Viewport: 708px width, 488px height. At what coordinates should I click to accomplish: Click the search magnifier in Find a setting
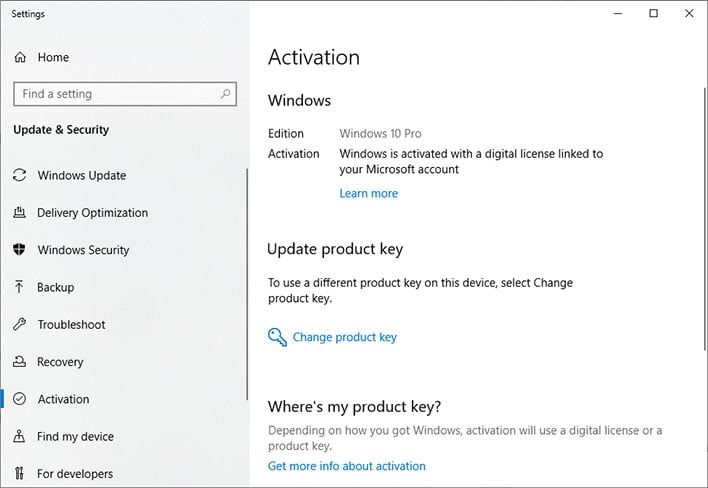225,94
